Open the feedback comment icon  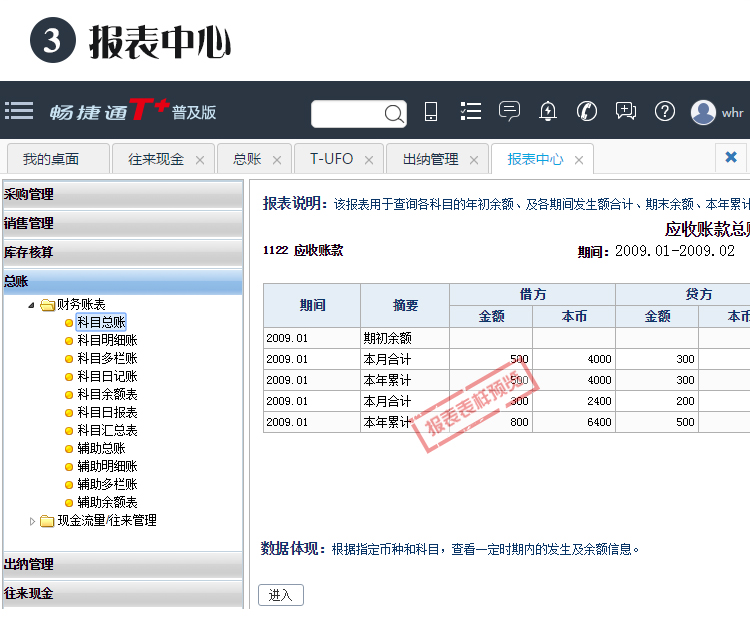626,111
